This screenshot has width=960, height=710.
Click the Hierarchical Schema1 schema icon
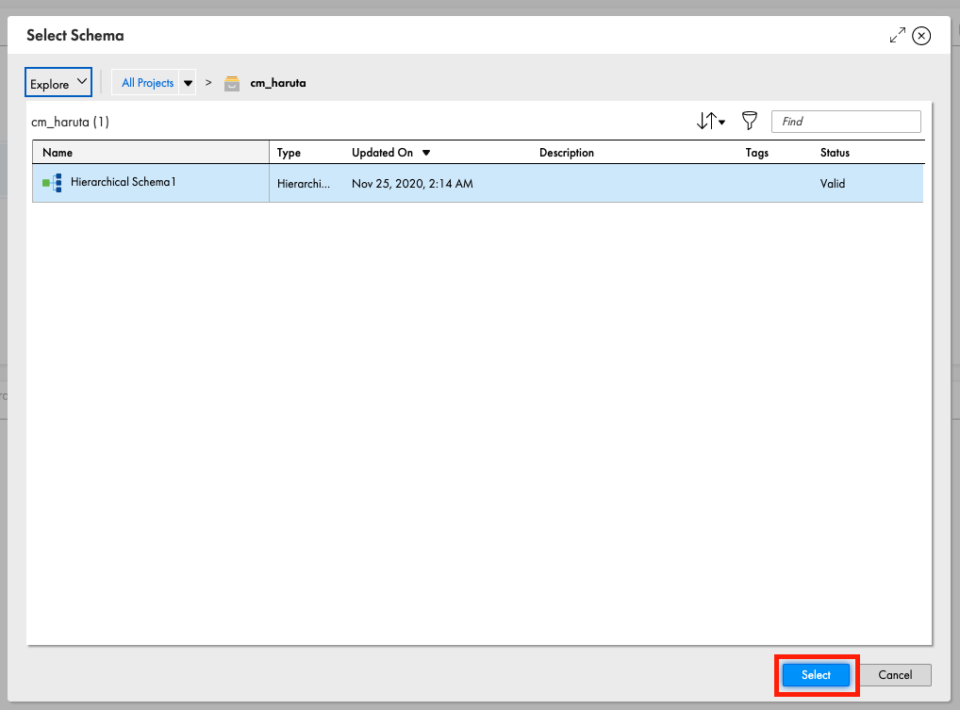click(x=52, y=182)
